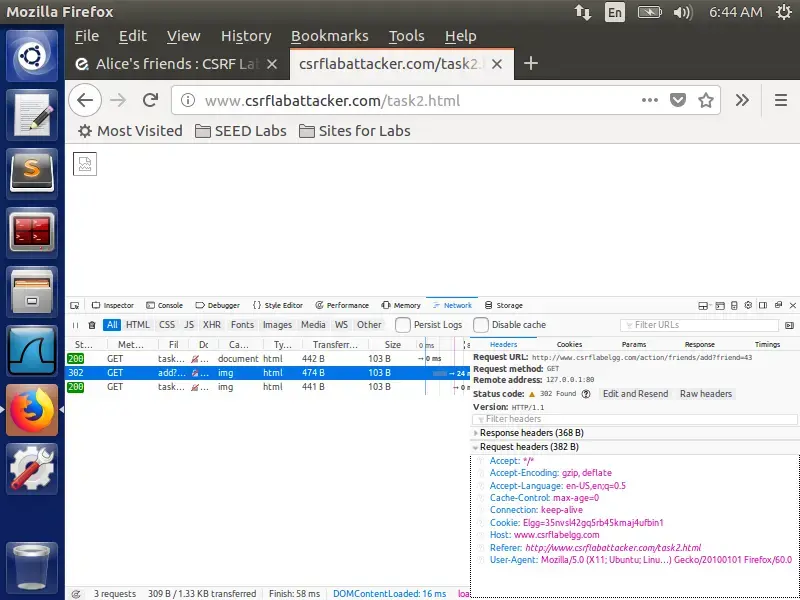View the Timings tab of the request
This screenshot has height=600, width=800.
(767, 344)
